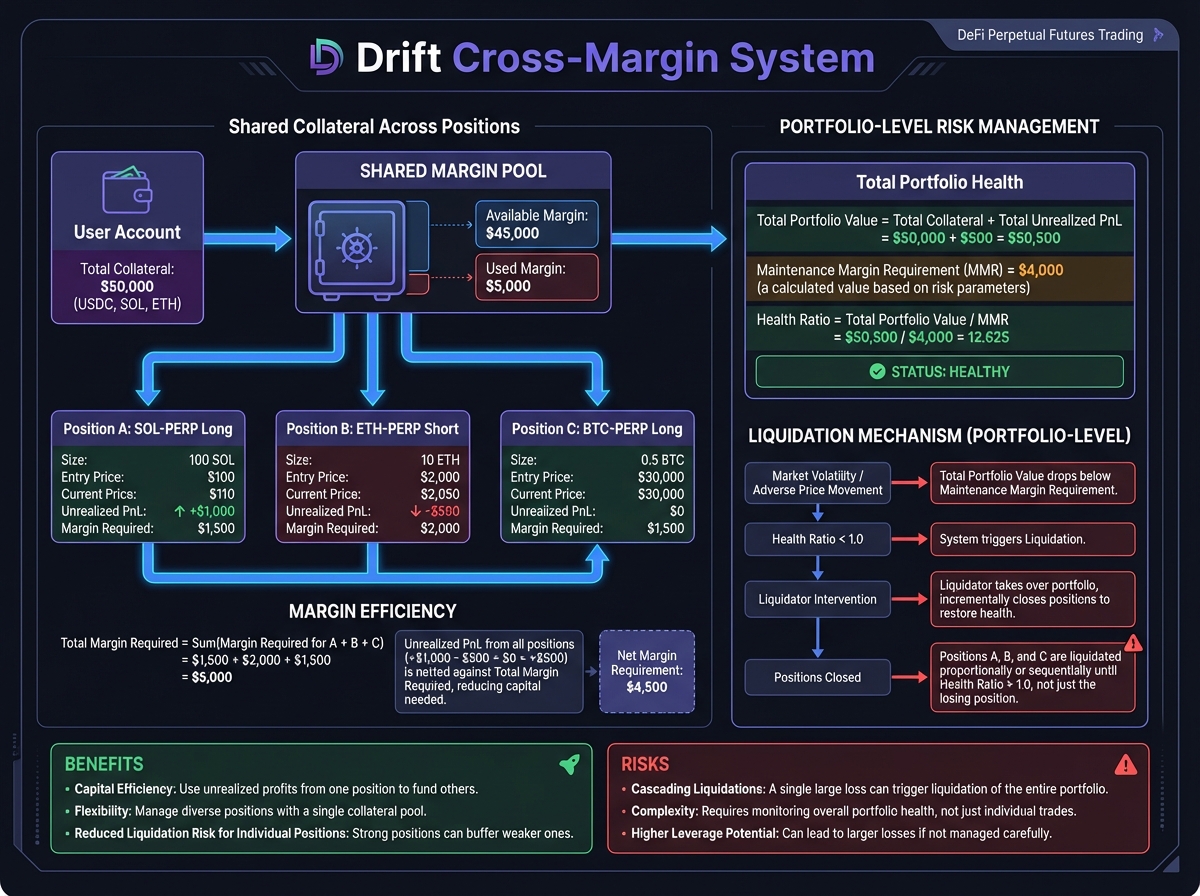This screenshot has height=896, width=1200.
Task: Open the Position A: SOL-PERP Long header
Action: pos(148,429)
